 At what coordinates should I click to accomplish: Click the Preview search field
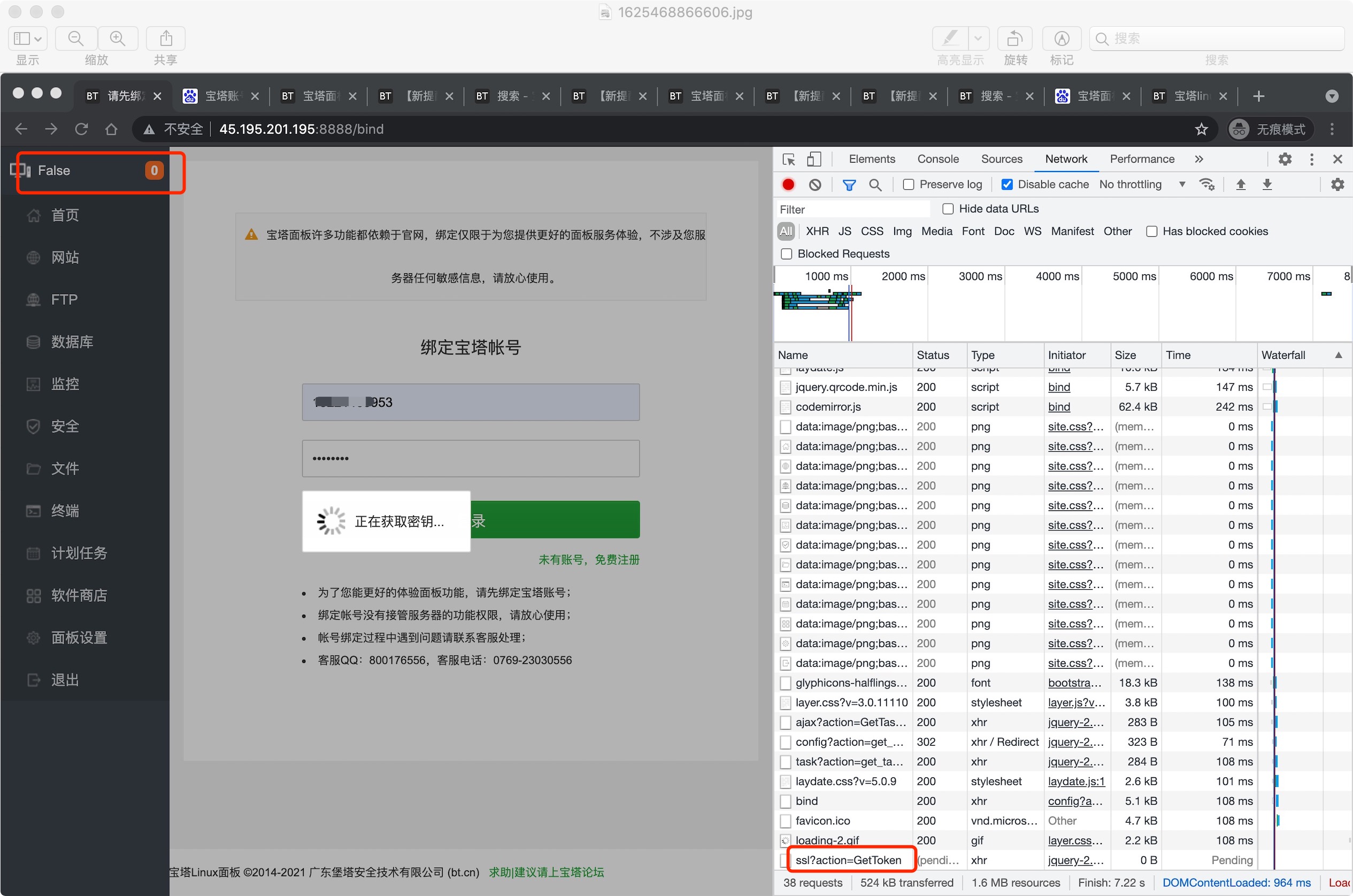click(1217, 38)
